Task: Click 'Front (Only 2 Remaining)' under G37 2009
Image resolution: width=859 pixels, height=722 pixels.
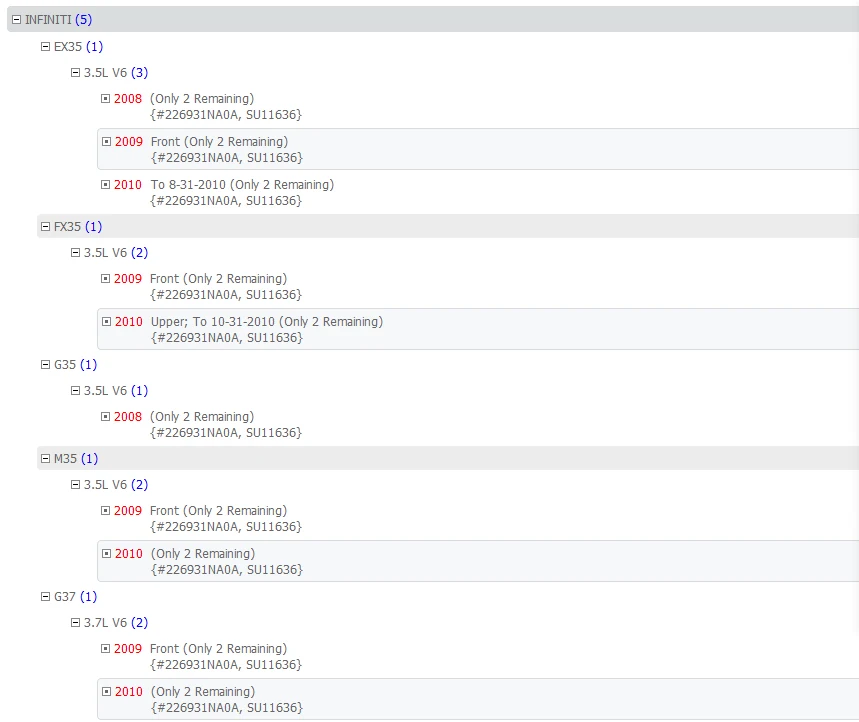Action: pos(219,649)
